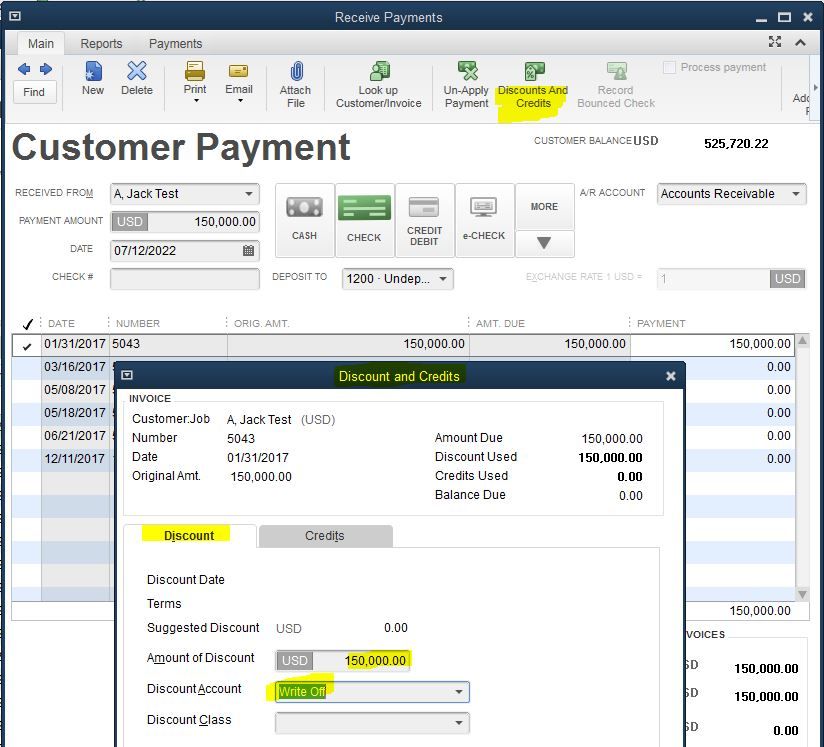Toggle the Process payment checkbox

pyautogui.click(x=669, y=67)
